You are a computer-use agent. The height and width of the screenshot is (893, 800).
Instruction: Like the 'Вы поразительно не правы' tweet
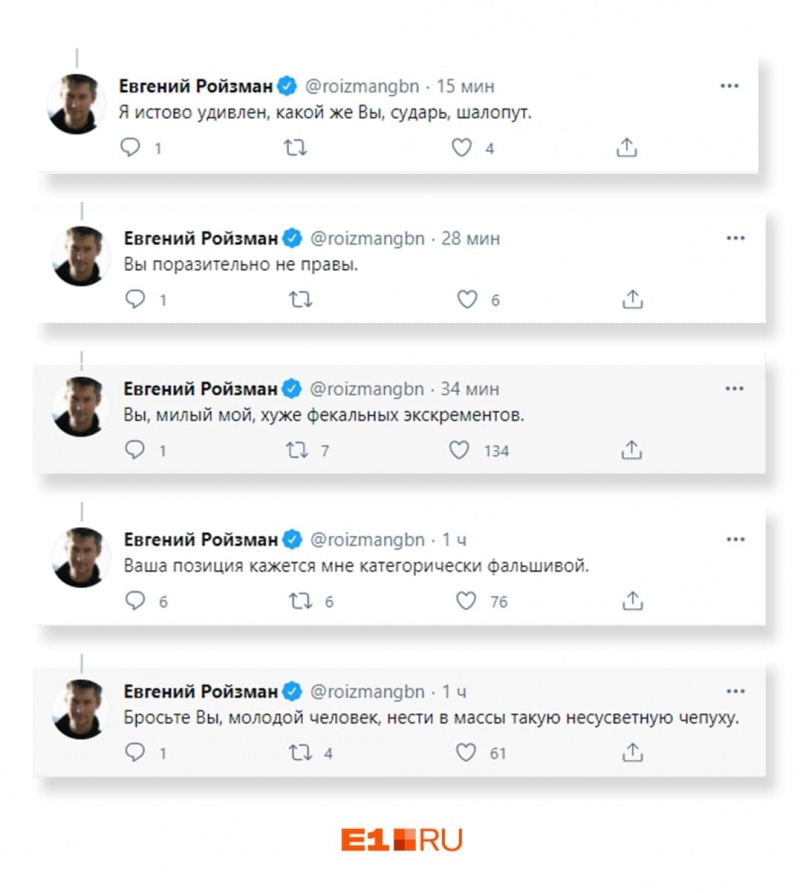(x=467, y=299)
